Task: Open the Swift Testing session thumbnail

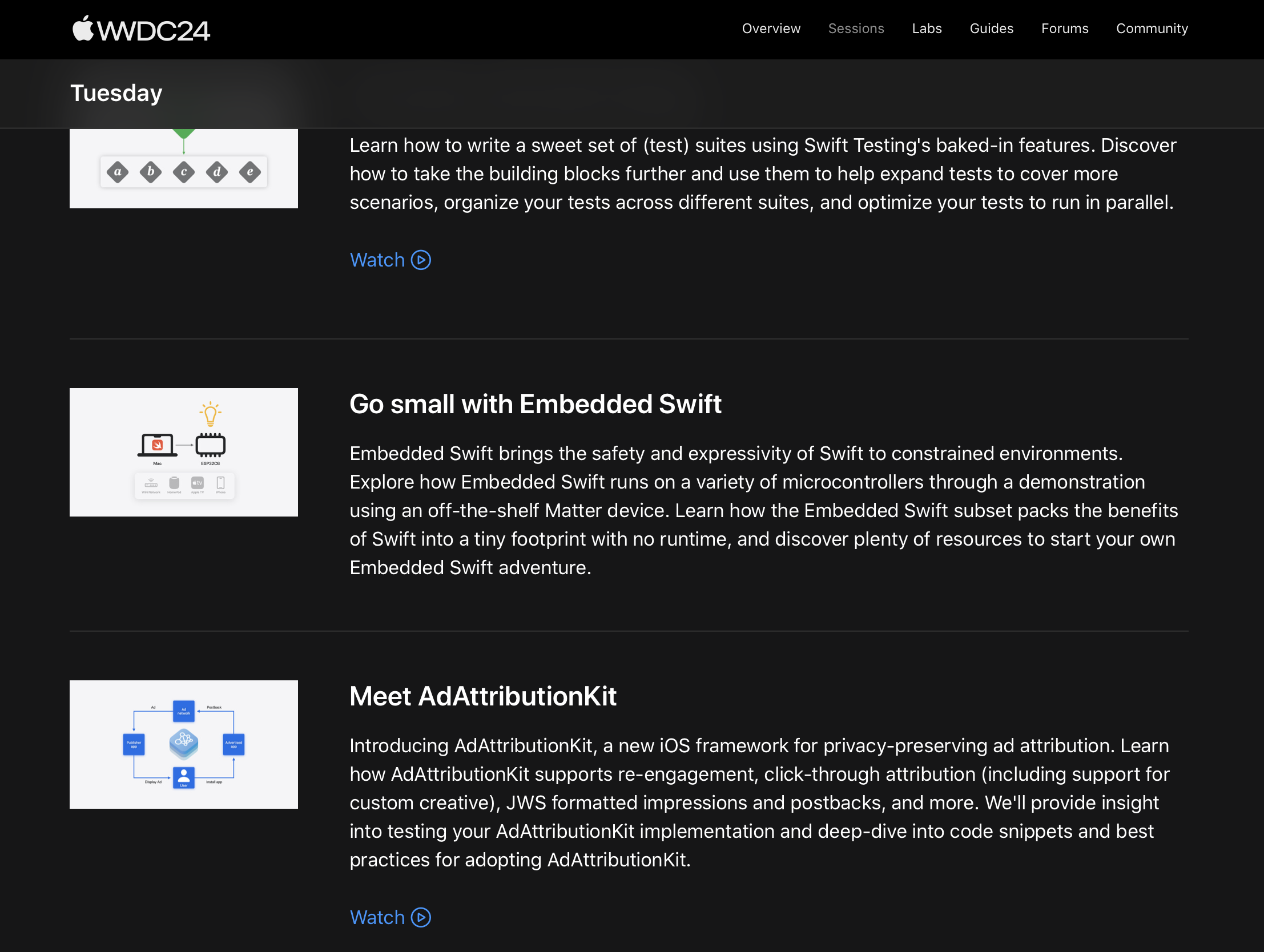Action: pyautogui.click(x=183, y=168)
